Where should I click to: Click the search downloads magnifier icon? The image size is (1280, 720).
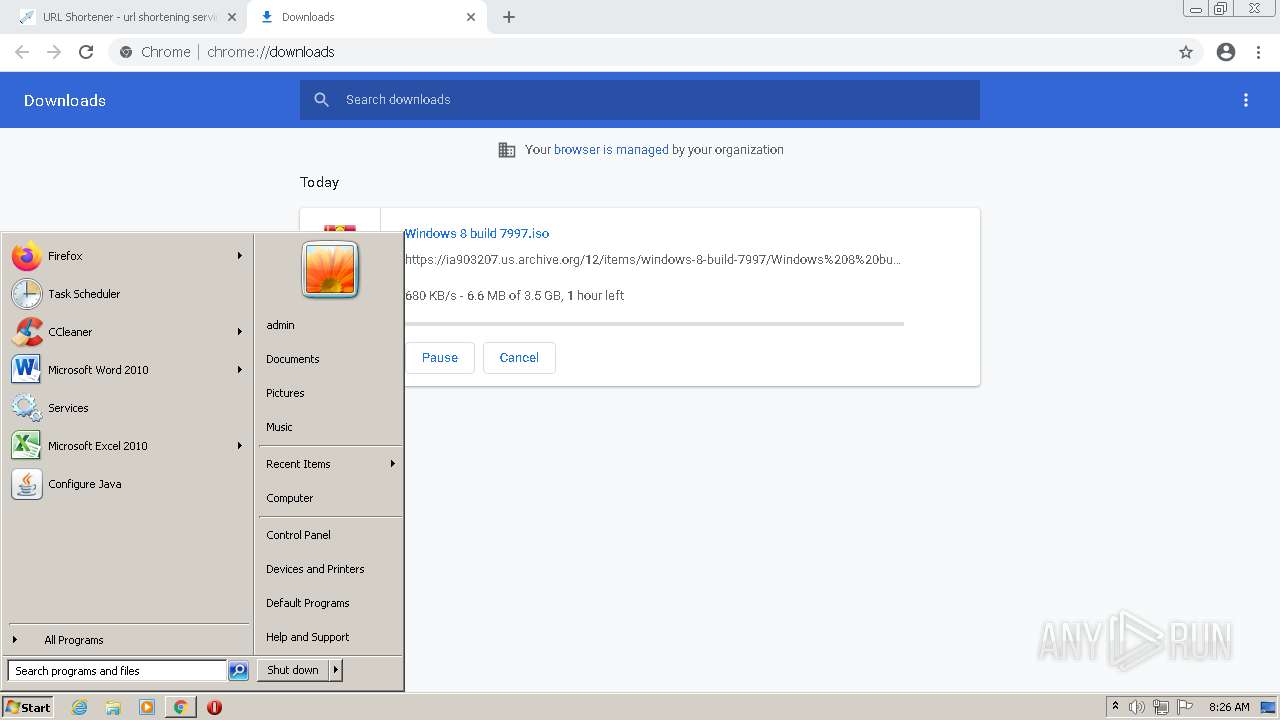pyautogui.click(x=321, y=100)
